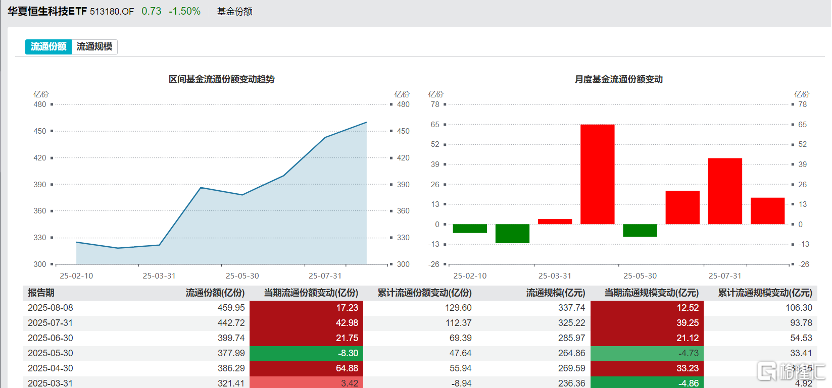Click the largest green bar in monthly chart
832x388 pixels.
pyautogui.click(x=513, y=234)
